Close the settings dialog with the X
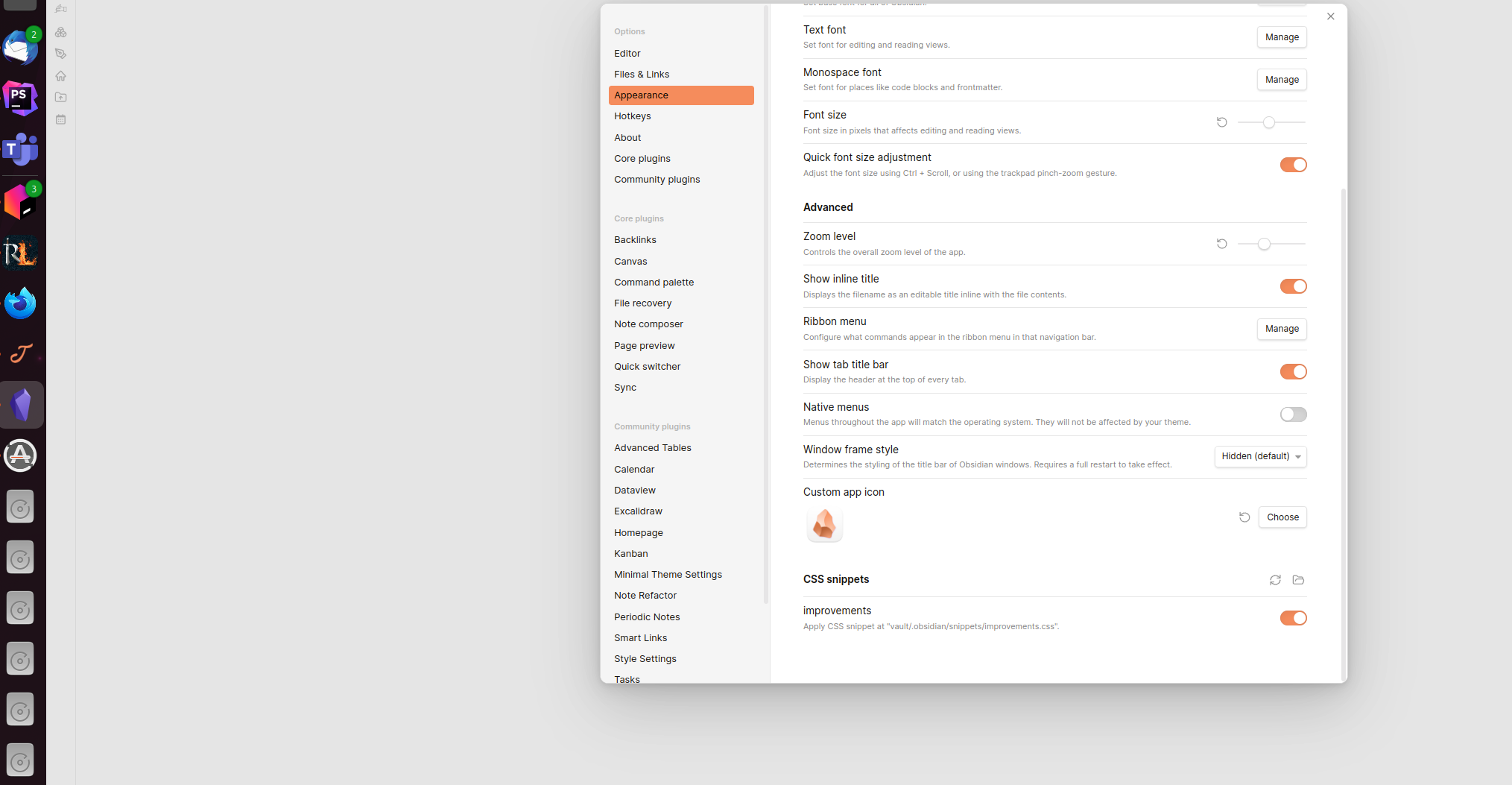Viewport: 1512px width, 785px height. [x=1330, y=16]
